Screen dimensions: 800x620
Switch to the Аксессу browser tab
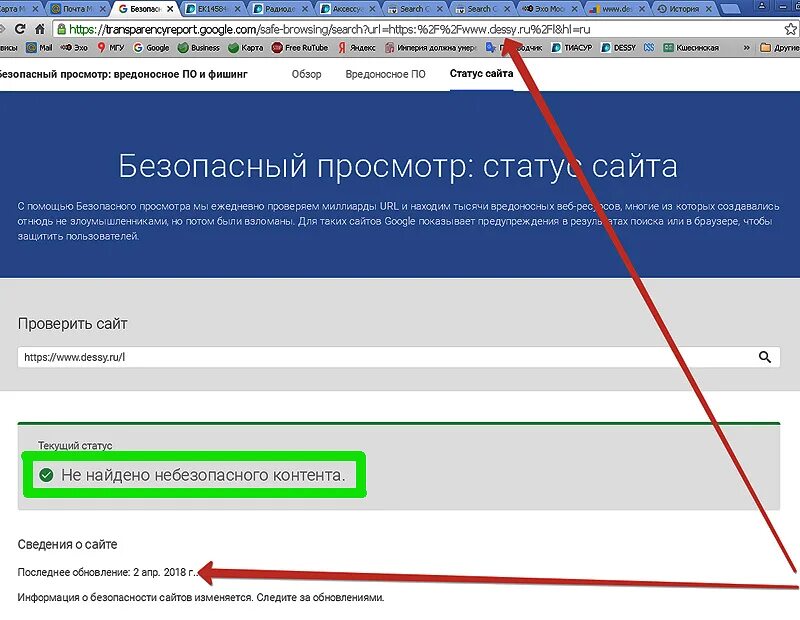point(347,9)
